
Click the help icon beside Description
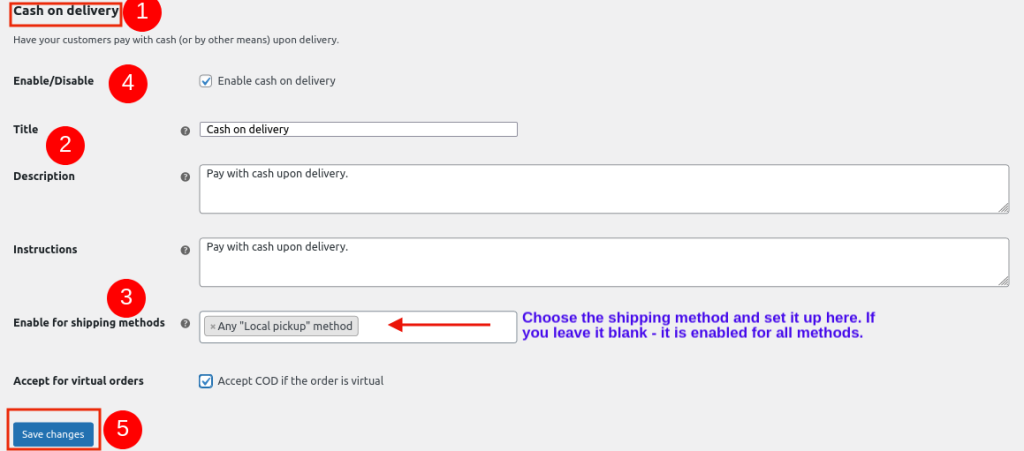185,177
